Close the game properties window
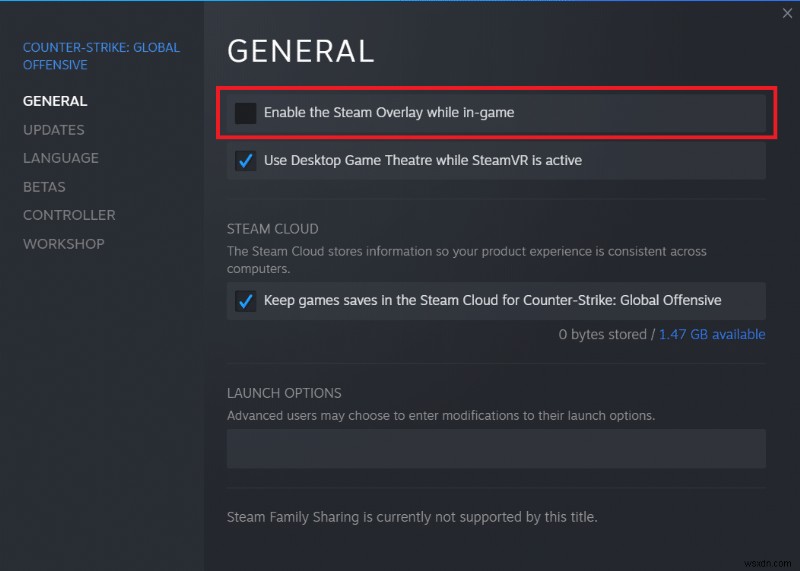 tap(787, 13)
